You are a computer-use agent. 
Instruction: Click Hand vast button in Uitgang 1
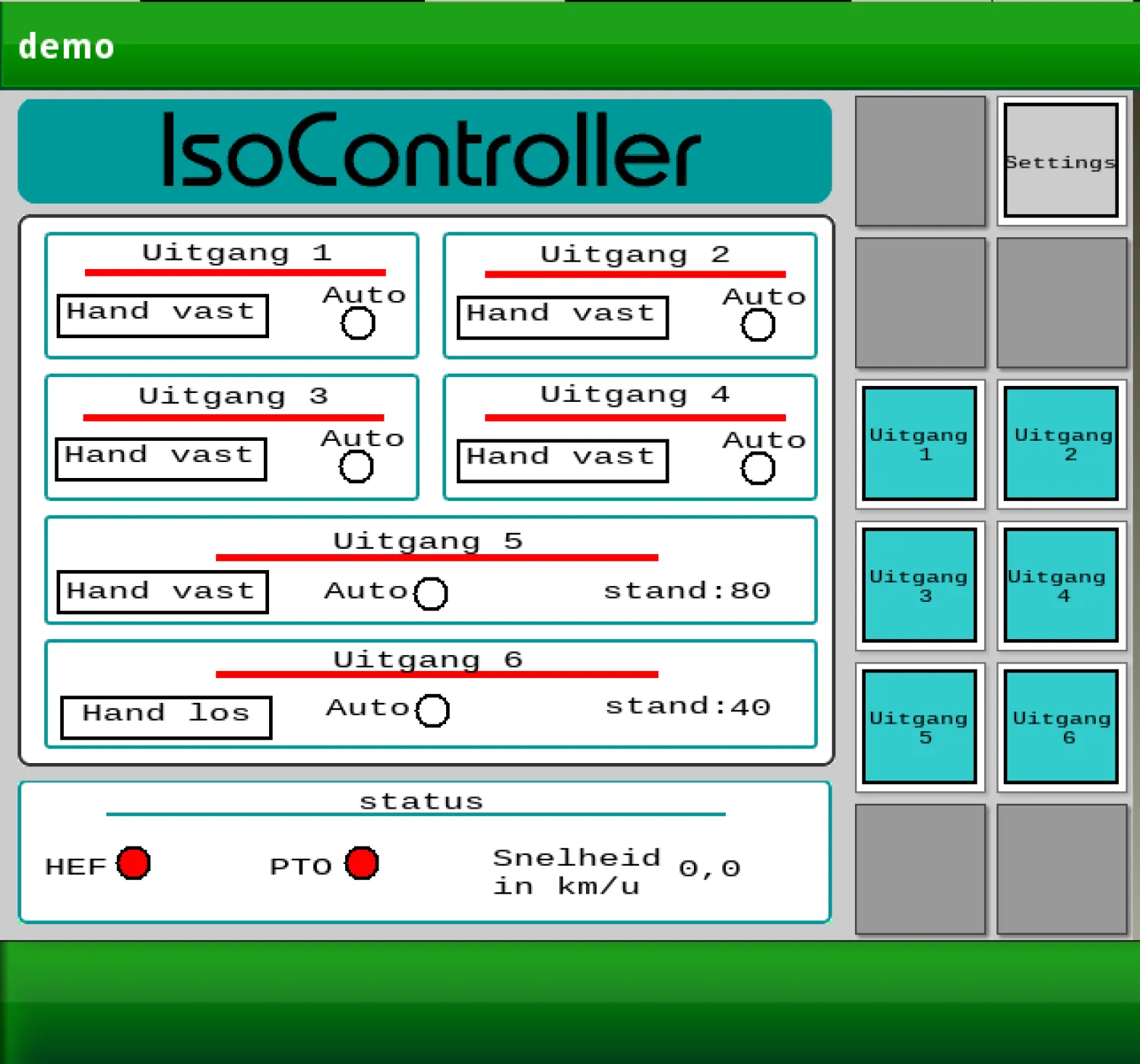[x=163, y=315]
